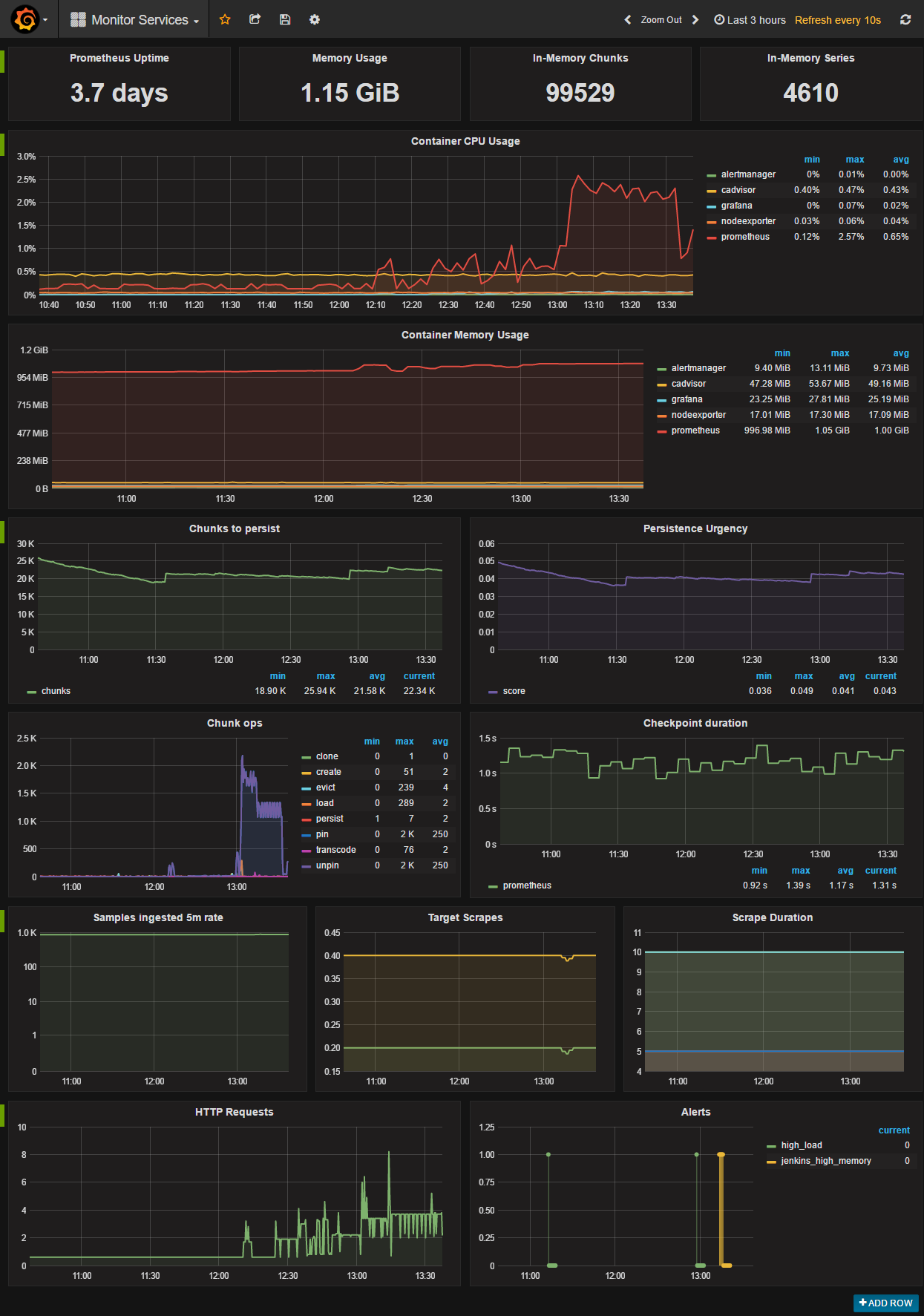Sort CPU Usage legend by avg column
This screenshot has height=1316, width=924.
pos(901,160)
